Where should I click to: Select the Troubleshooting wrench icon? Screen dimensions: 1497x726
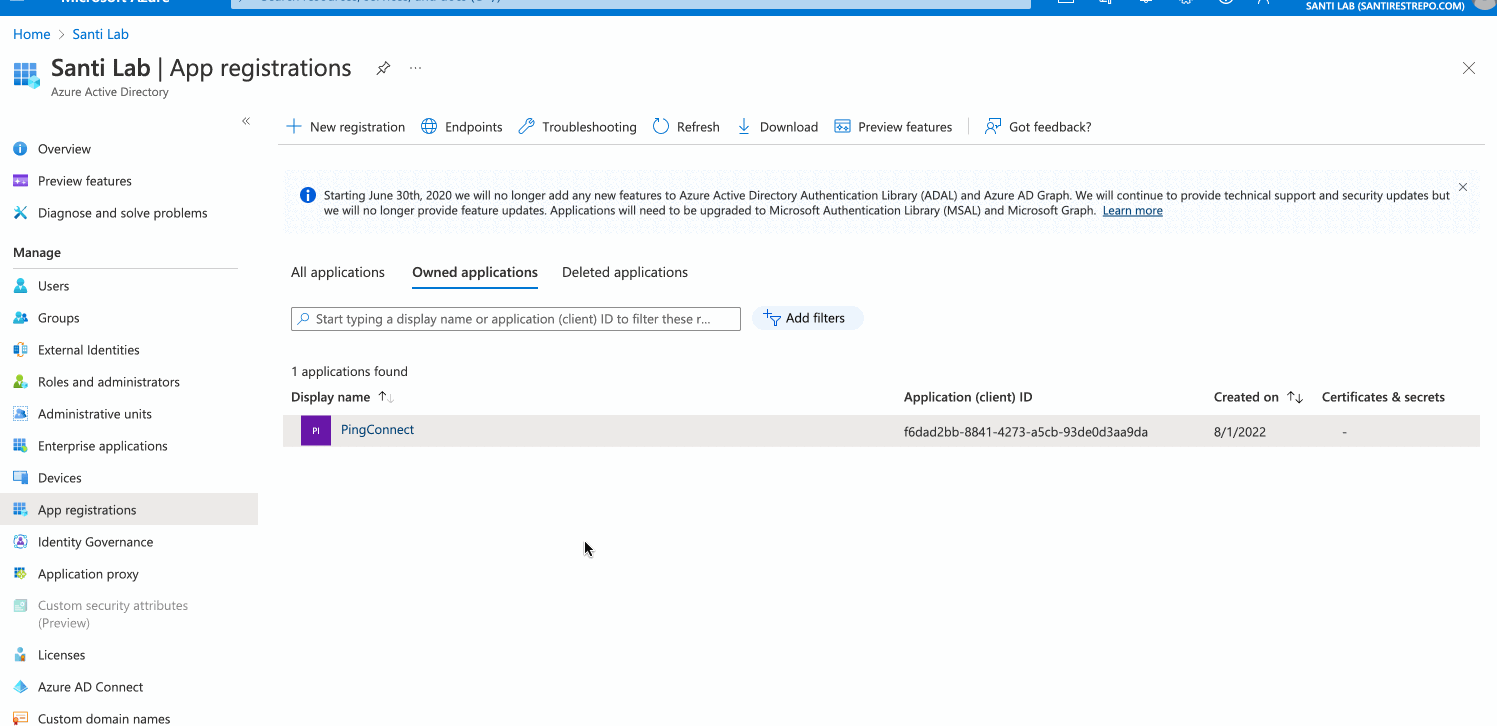coord(525,126)
